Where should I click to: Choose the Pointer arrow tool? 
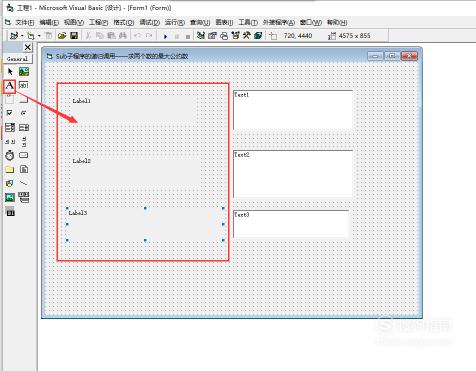coord(10,71)
